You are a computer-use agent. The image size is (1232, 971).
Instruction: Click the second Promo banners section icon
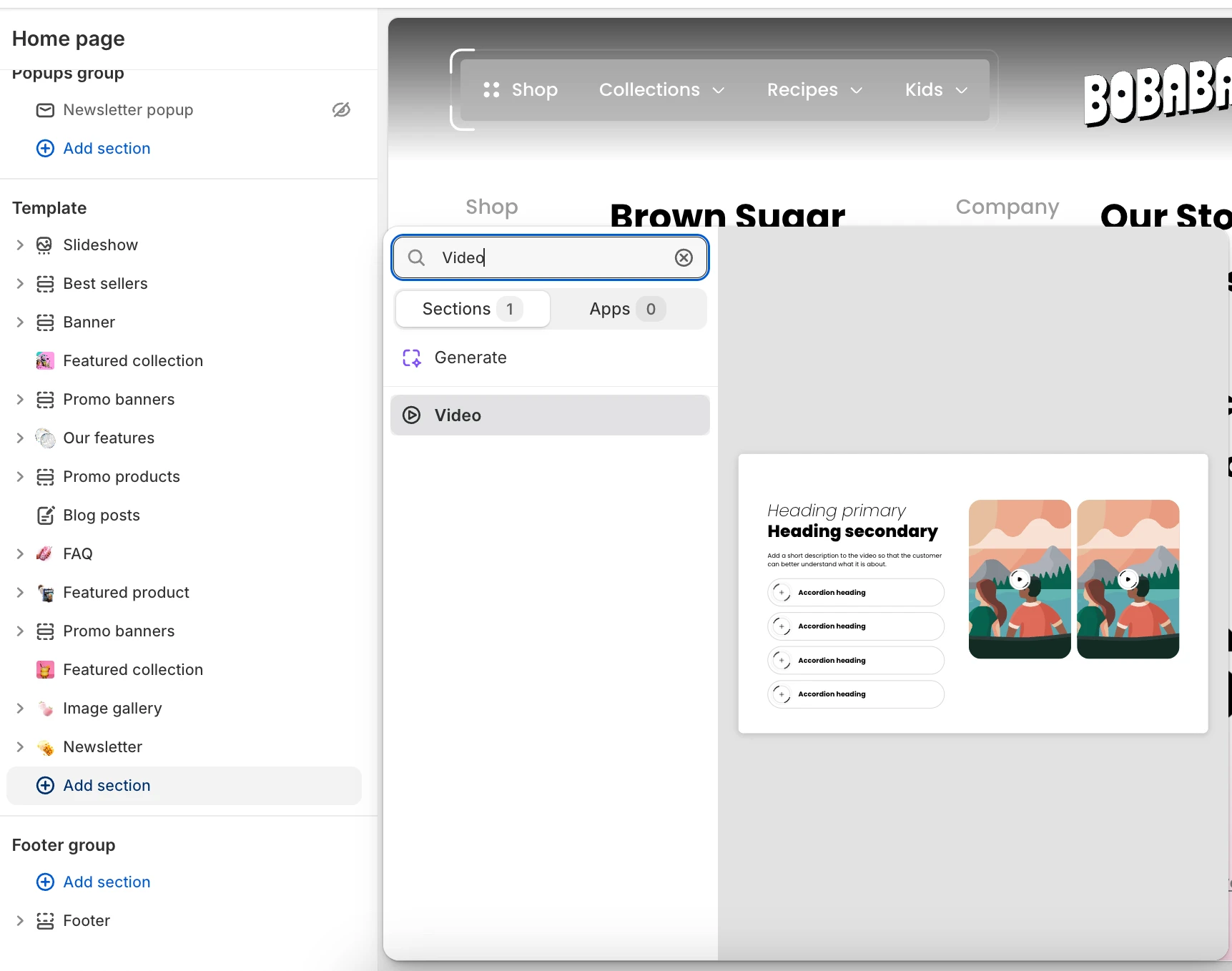point(45,631)
